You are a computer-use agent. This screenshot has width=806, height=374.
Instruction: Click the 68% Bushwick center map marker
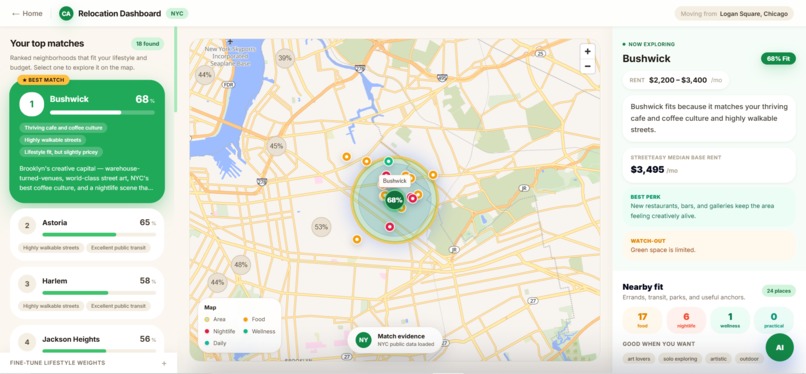click(x=394, y=200)
